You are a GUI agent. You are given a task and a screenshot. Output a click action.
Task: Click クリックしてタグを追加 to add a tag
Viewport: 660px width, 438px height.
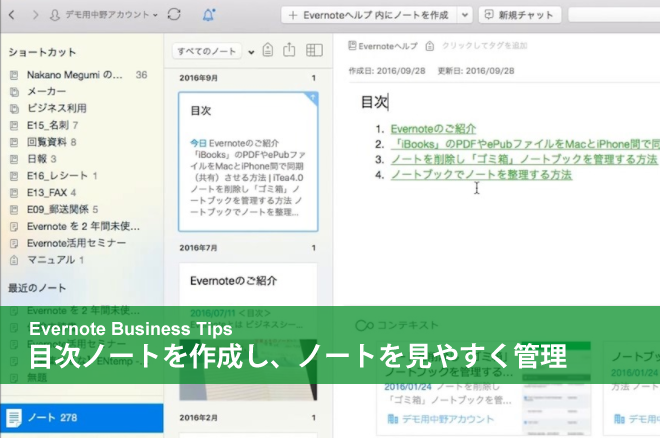point(484,45)
